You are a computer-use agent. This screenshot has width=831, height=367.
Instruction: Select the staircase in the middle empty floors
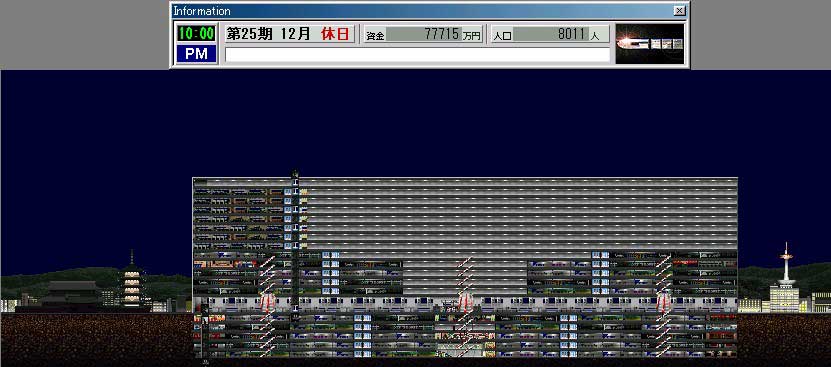465,276
